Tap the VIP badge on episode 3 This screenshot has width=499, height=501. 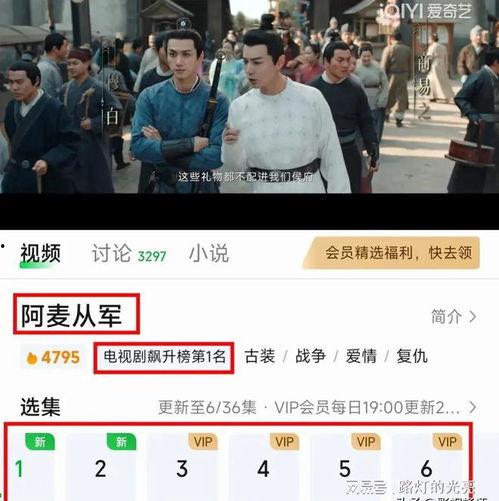[203, 442]
